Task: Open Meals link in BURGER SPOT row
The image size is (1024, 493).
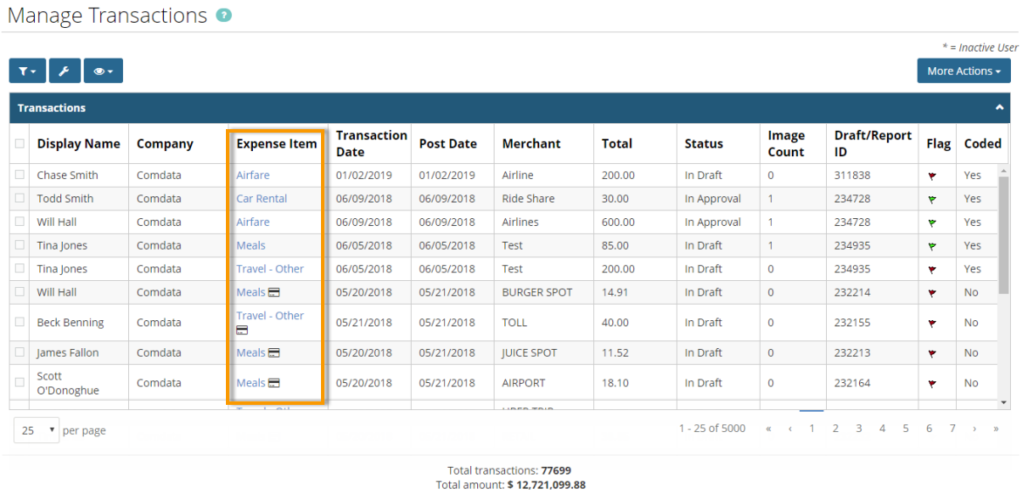Action: 251,293
